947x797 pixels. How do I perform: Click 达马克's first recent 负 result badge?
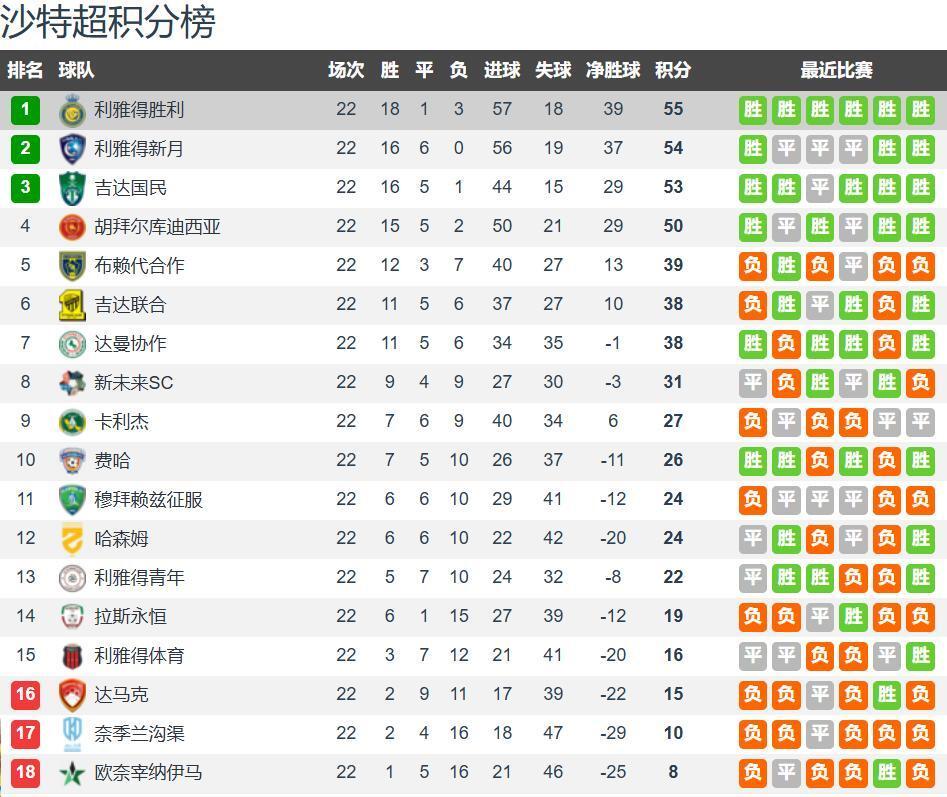753,694
